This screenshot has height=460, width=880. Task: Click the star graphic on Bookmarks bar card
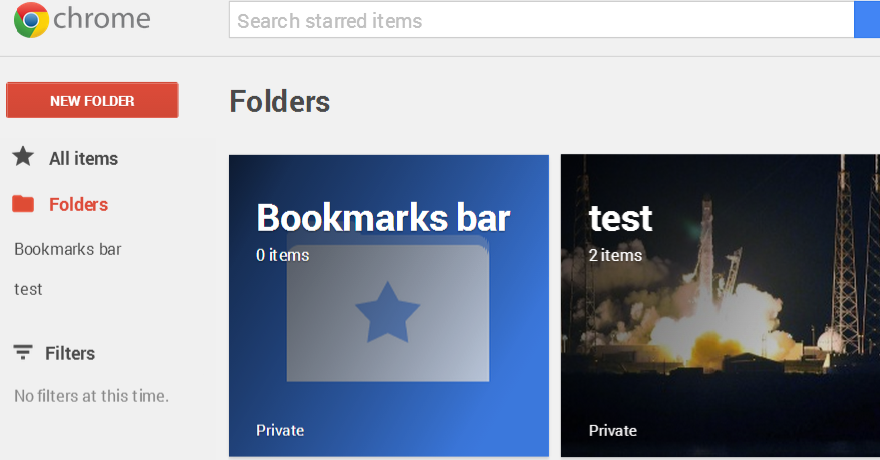[x=387, y=312]
